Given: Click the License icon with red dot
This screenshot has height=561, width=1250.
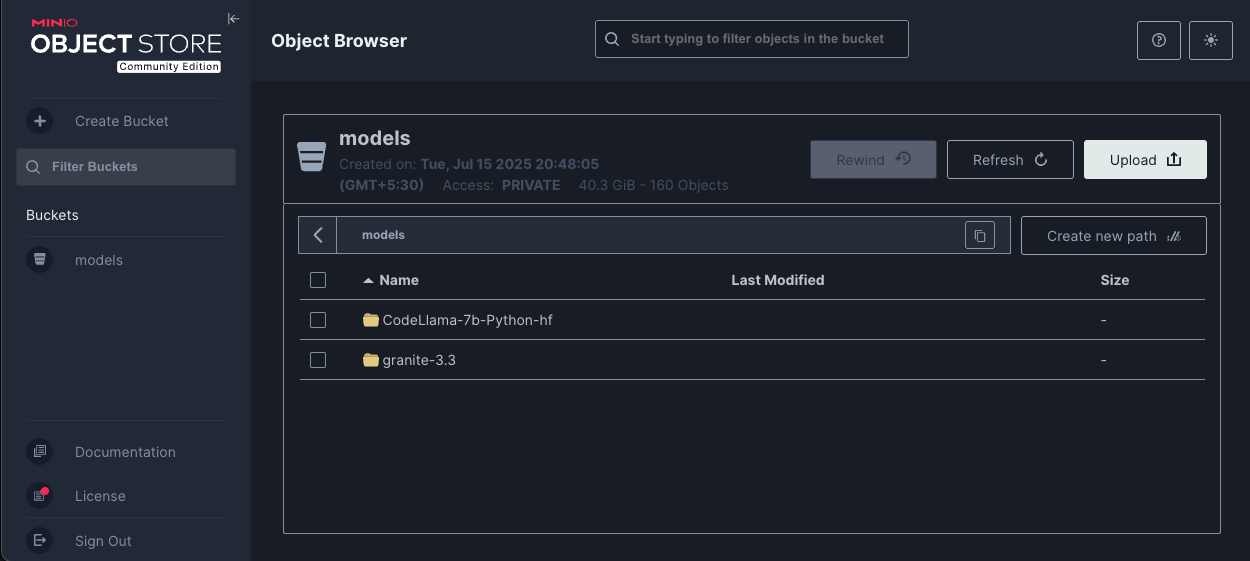Looking at the screenshot, I should (x=40, y=496).
